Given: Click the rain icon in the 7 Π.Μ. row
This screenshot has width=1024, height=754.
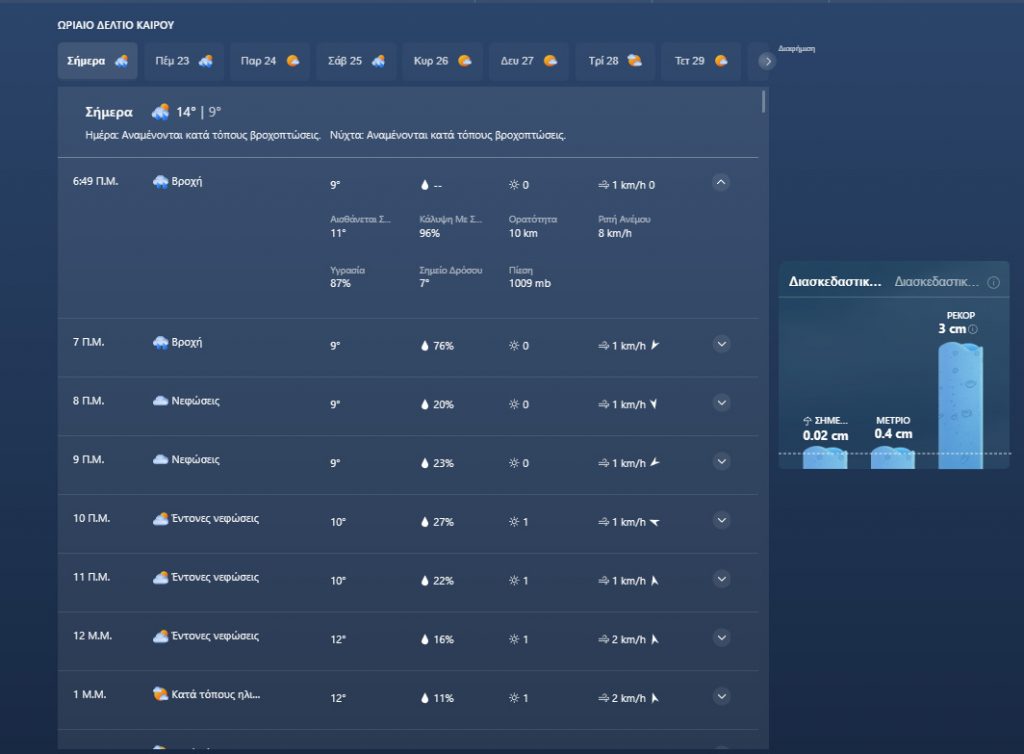Looking at the screenshot, I should point(160,343).
